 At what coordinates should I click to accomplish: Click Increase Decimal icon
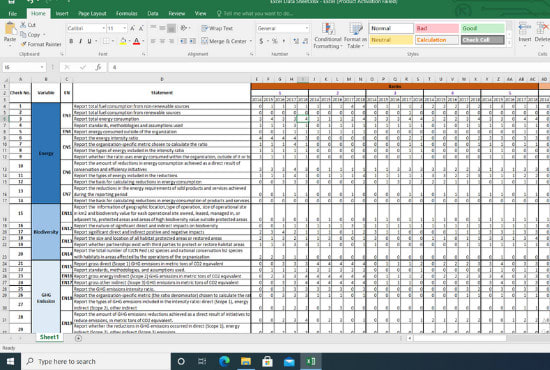point(296,41)
